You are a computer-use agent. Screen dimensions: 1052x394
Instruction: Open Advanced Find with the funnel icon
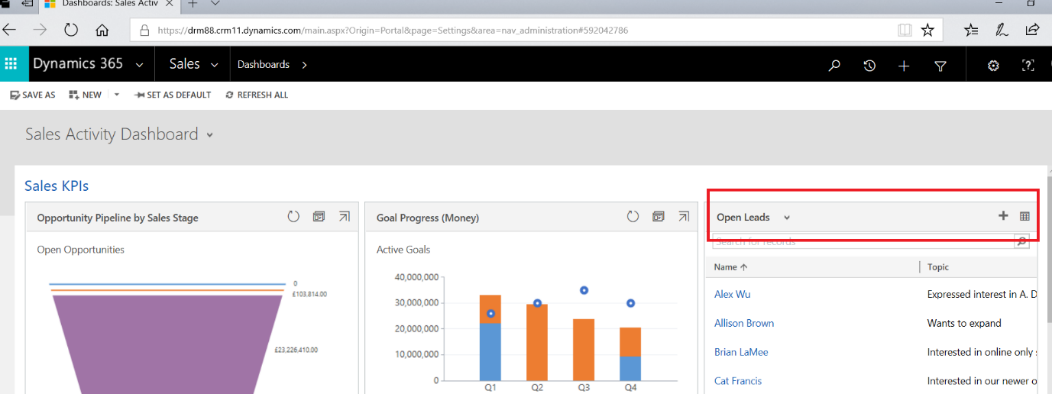tap(941, 66)
